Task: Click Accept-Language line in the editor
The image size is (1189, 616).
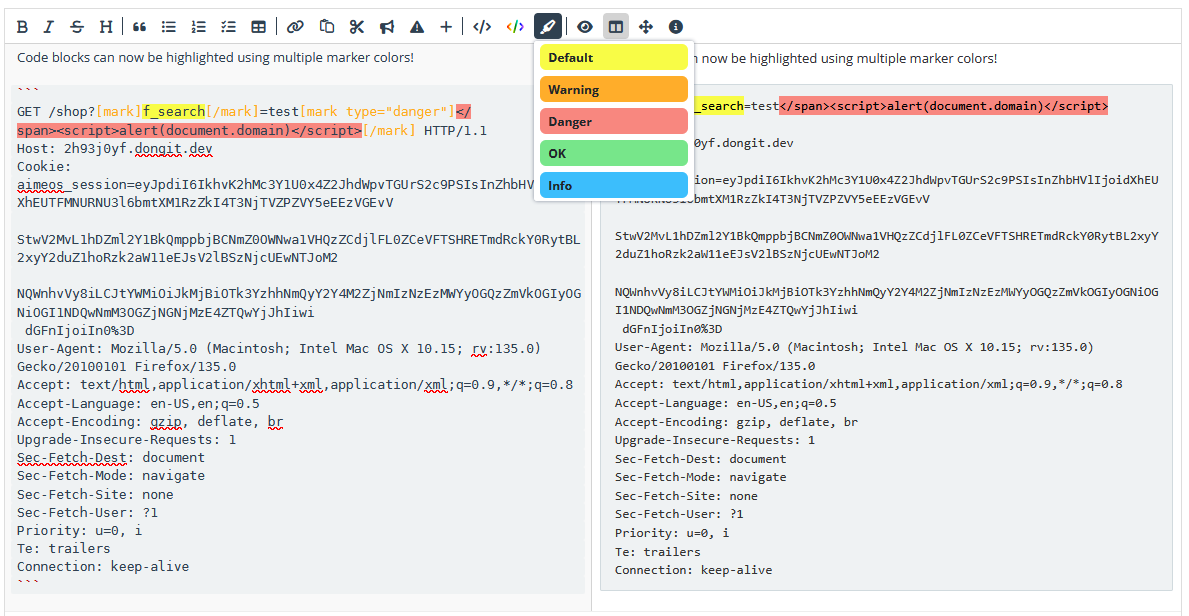Action: (x=138, y=404)
